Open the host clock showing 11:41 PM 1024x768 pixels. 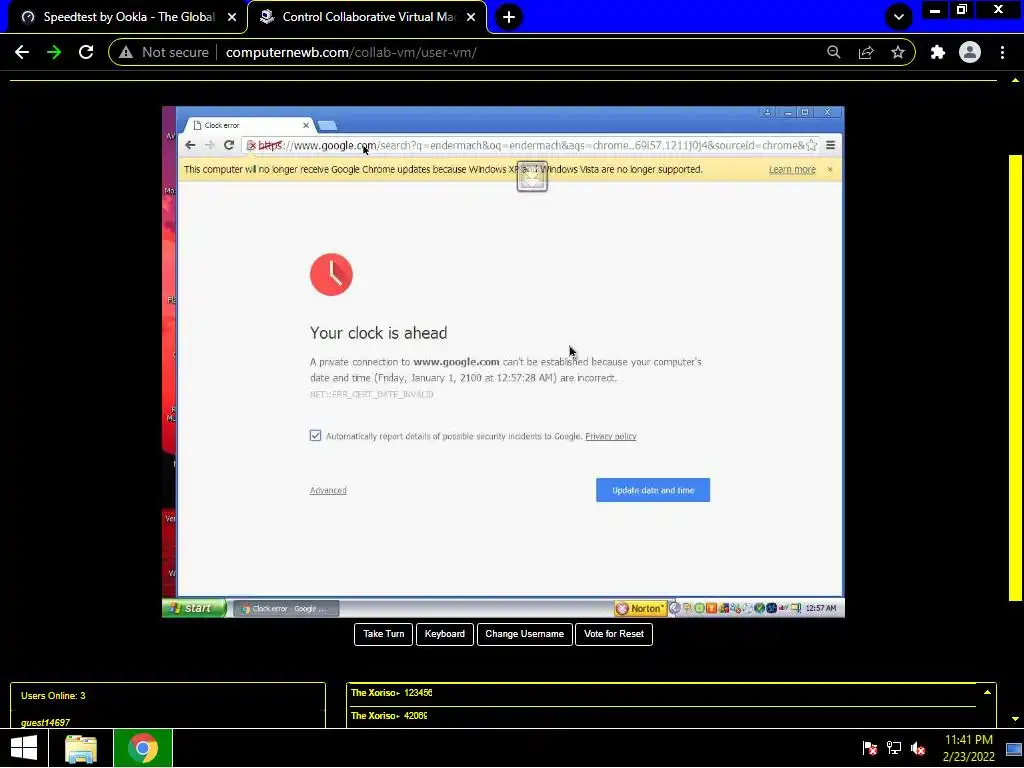click(x=968, y=748)
